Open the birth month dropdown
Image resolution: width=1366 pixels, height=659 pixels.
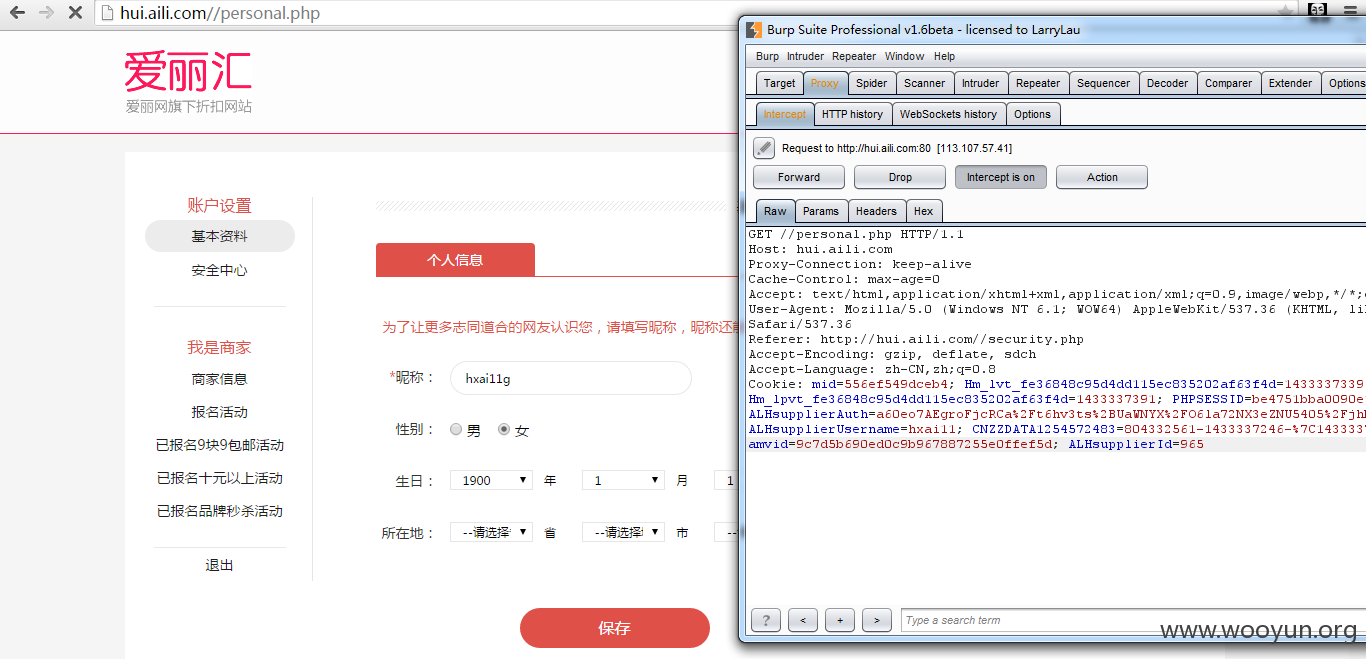click(x=623, y=480)
